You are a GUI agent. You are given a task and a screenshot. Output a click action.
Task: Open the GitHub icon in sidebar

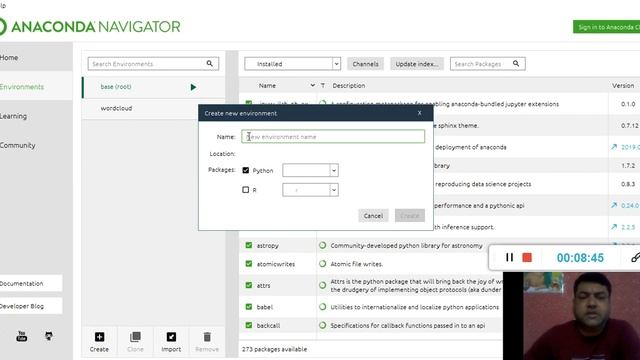point(49,336)
